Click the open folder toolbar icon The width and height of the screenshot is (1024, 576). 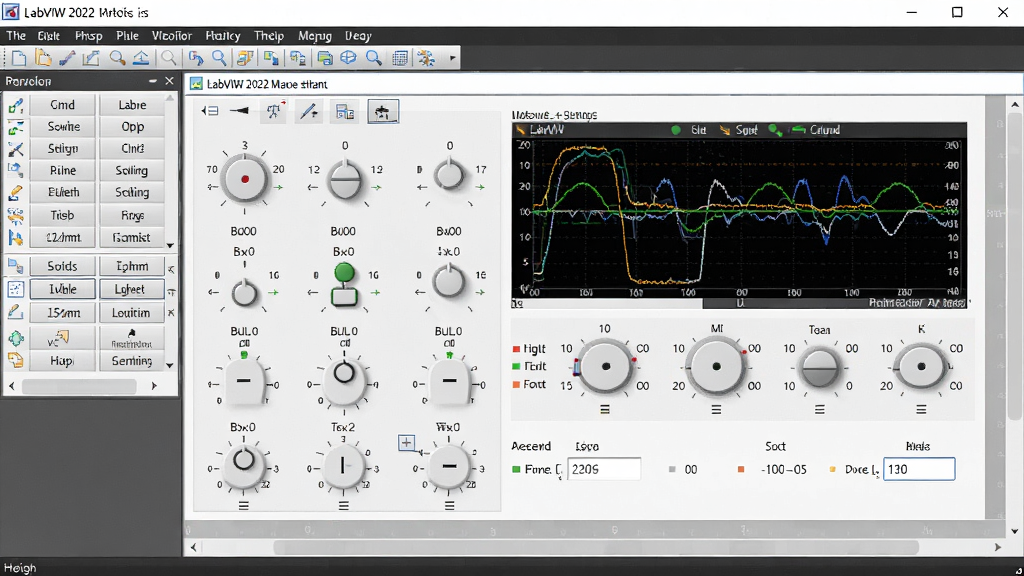[43, 58]
